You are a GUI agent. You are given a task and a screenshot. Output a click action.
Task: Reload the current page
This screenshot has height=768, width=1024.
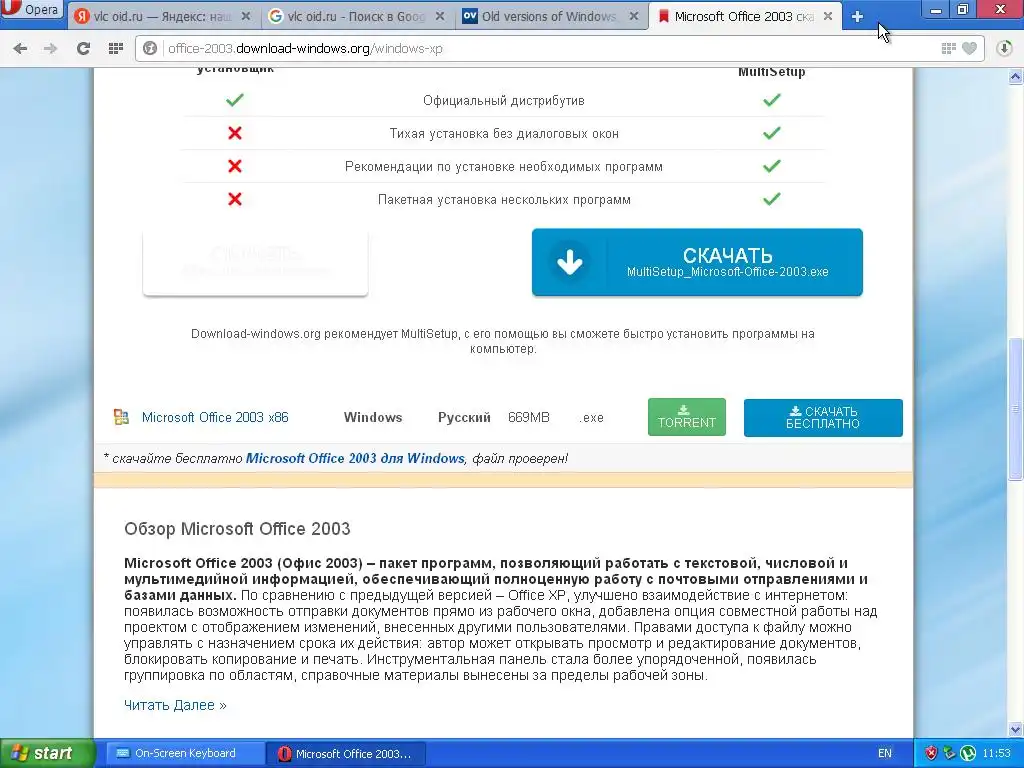pos(83,48)
